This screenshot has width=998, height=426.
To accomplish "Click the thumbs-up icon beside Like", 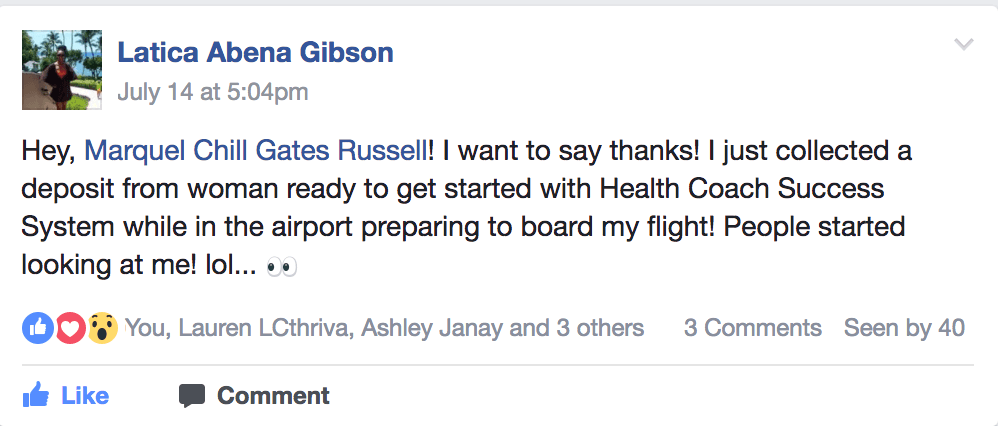I will 36,395.
